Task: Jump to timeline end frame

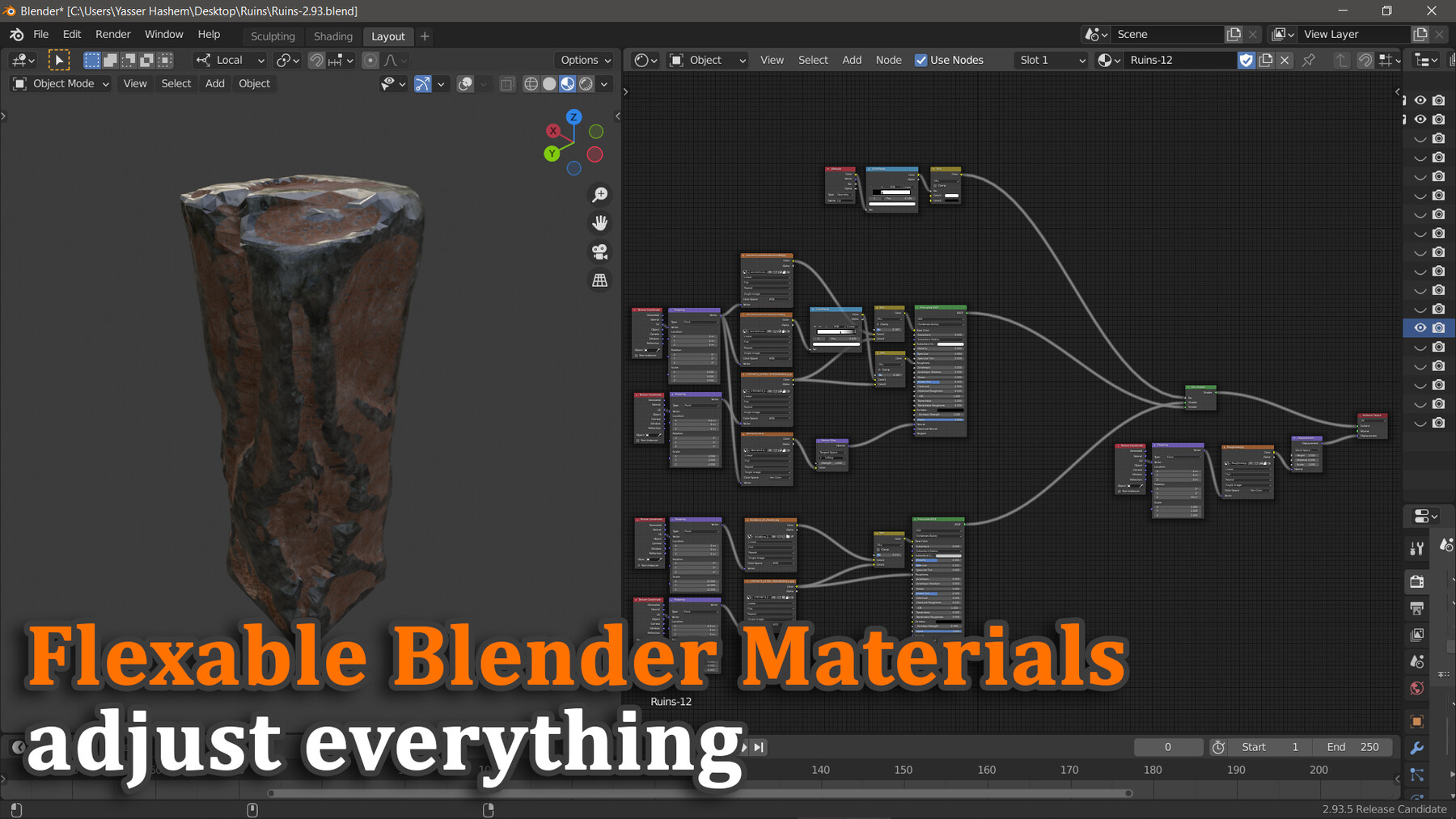Action: [x=758, y=747]
